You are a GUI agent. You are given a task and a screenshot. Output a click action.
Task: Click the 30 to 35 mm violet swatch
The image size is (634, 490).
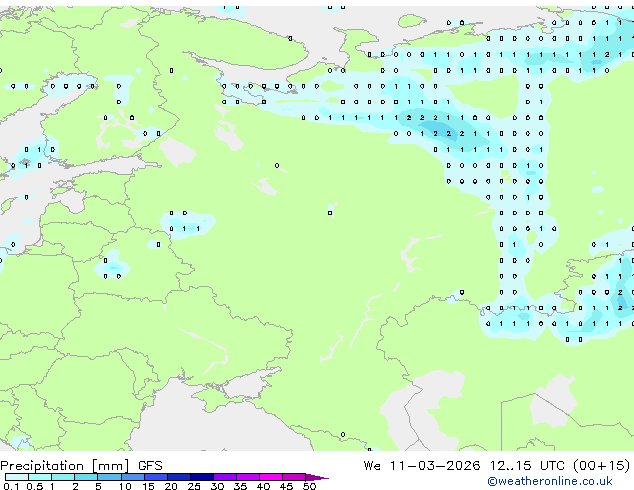point(225,477)
